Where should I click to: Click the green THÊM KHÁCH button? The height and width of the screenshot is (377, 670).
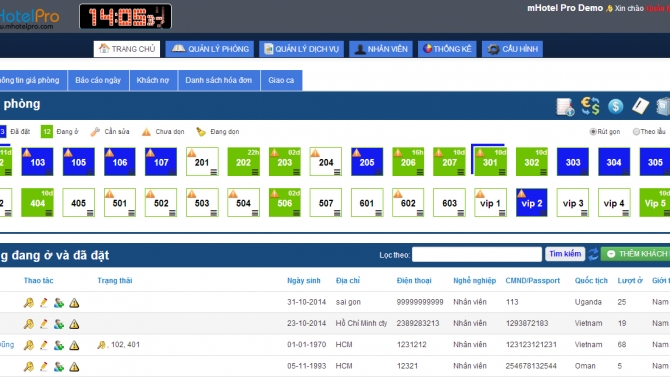coord(635,254)
